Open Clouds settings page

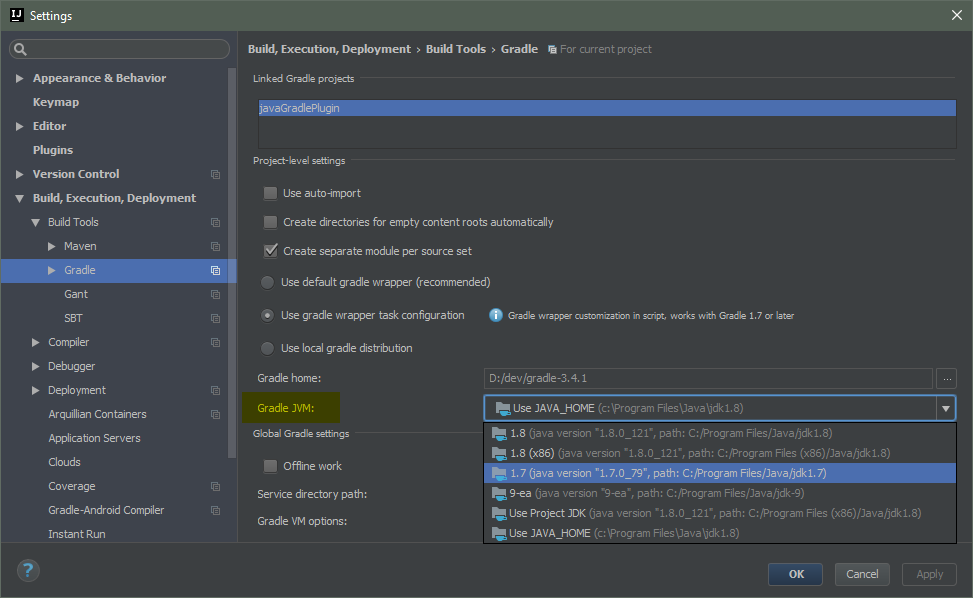(65, 462)
